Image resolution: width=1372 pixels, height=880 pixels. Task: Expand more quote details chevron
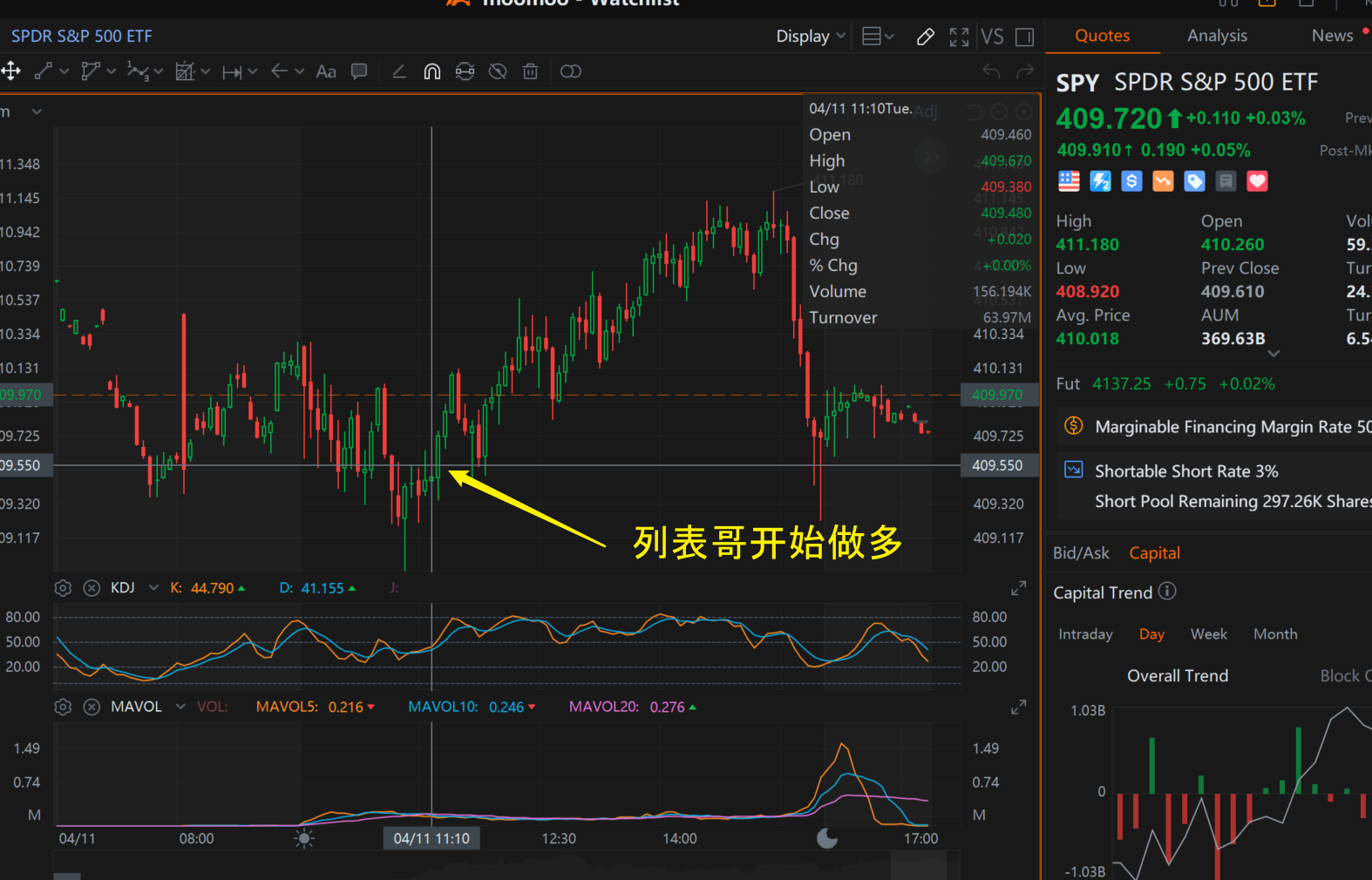click(x=1274, y=354)
